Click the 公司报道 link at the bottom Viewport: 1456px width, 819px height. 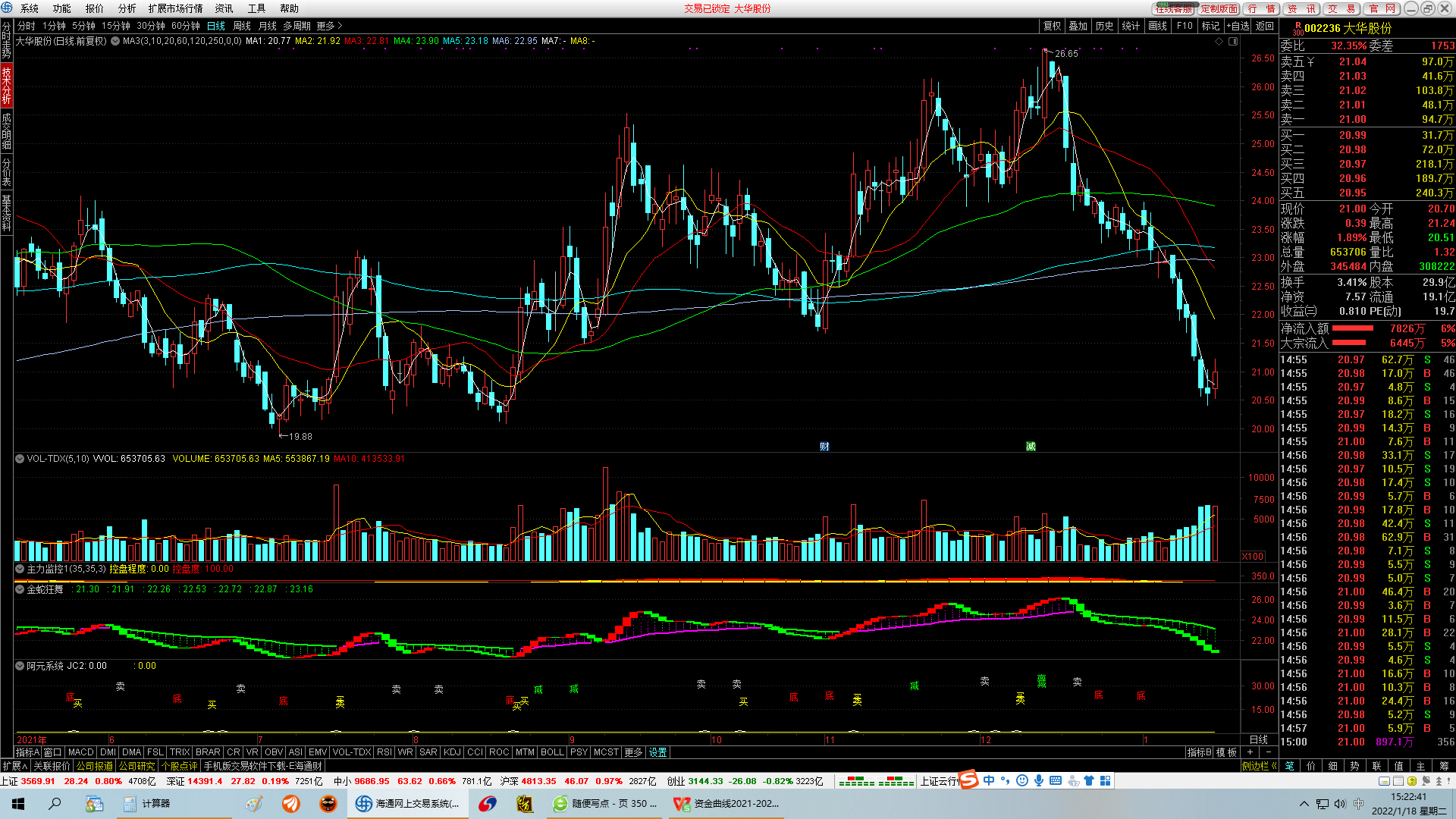(95, 766)
